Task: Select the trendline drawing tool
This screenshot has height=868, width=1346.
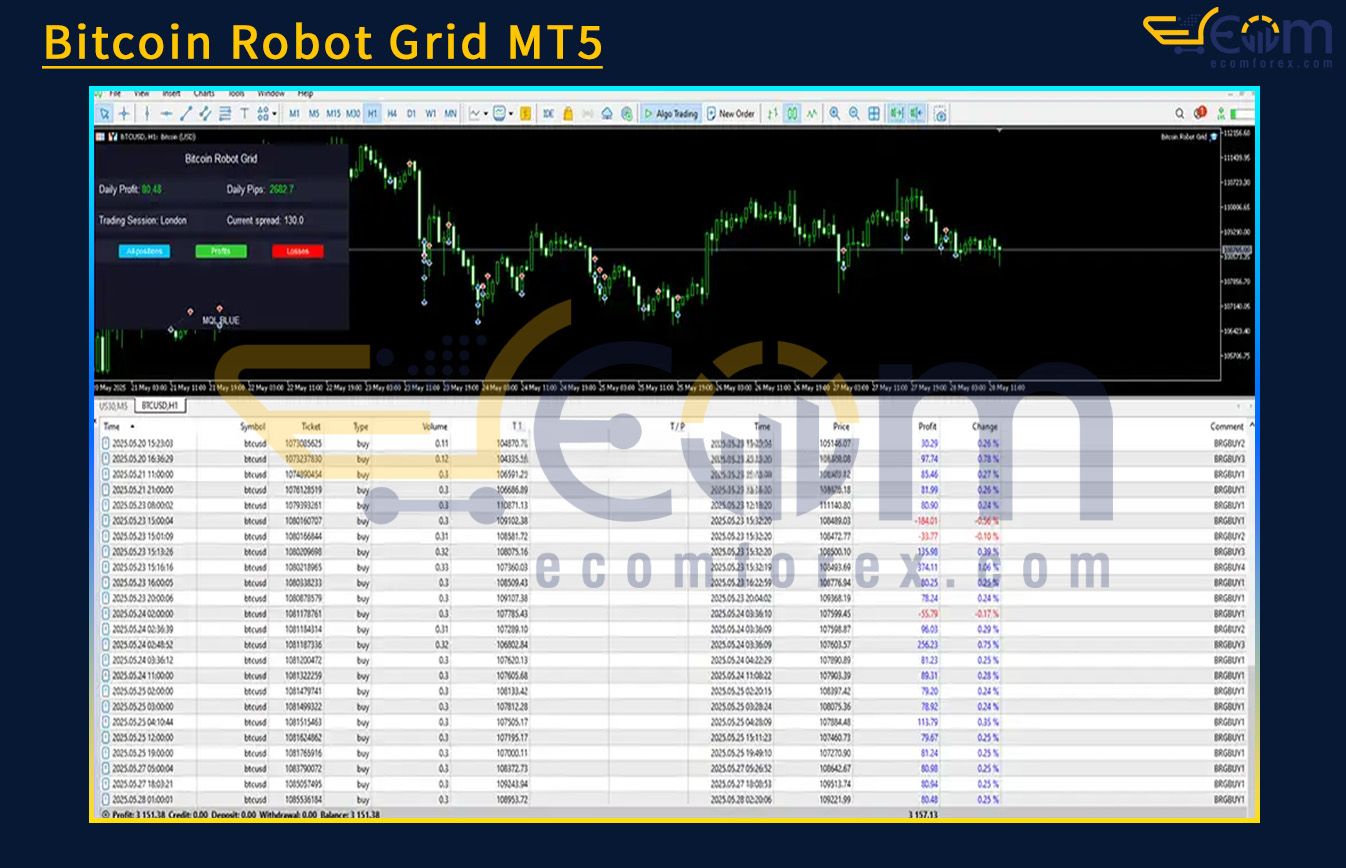Action: (x=186, y=114)
